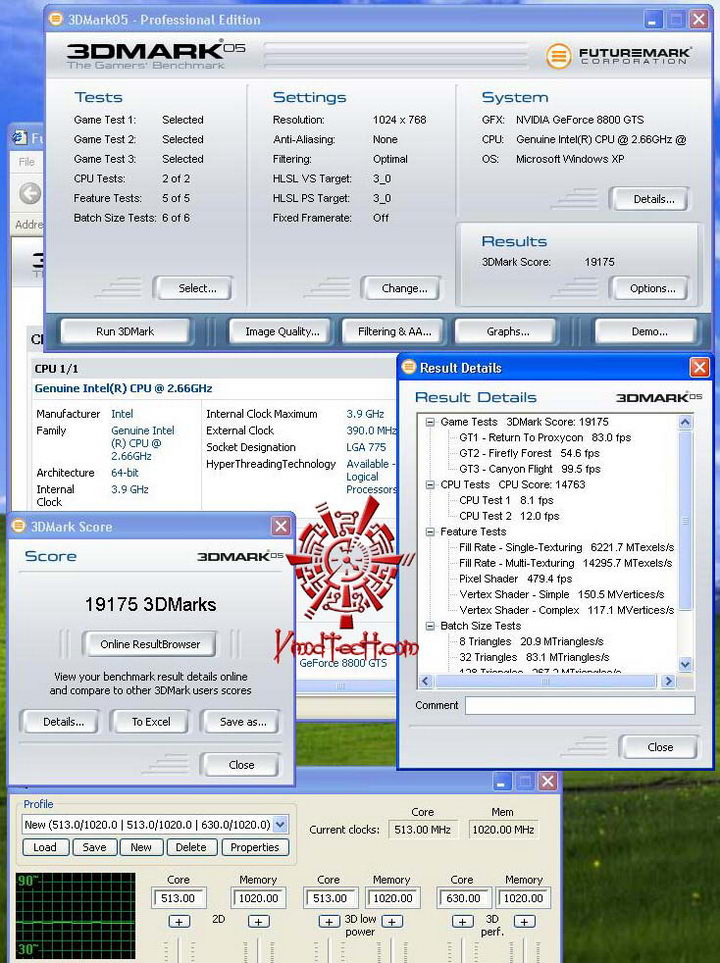
Task: Close the 3DMark Score dialog with Close button
Action: click(241, 765)
